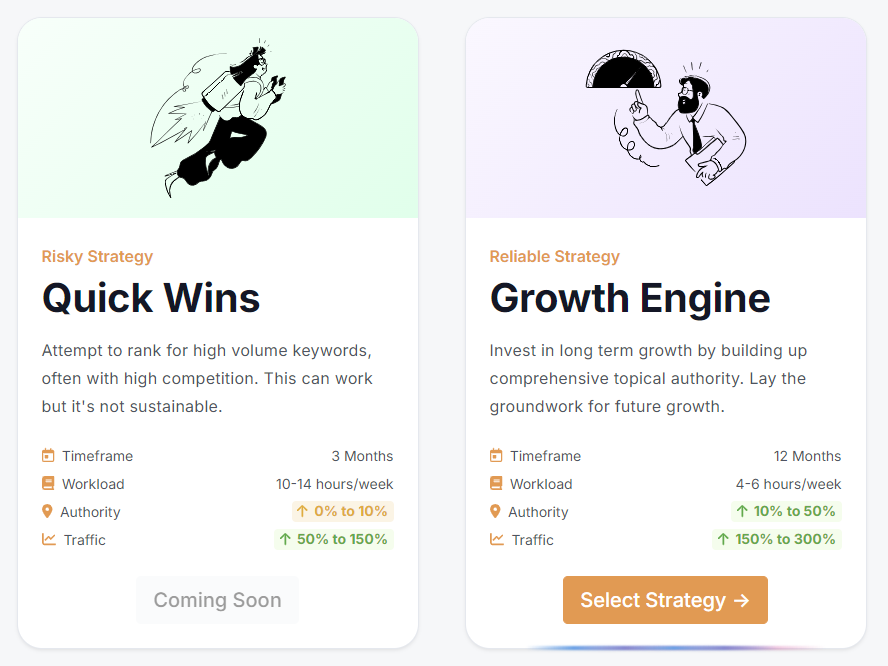Click the Timeframe calendar icon on Growth Engine

coord(495,455)
